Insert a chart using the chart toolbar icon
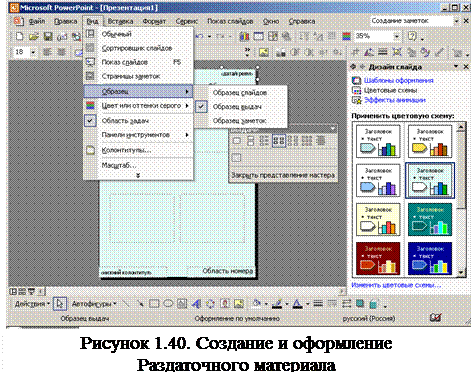472x379 pixels. click(244, 36)
